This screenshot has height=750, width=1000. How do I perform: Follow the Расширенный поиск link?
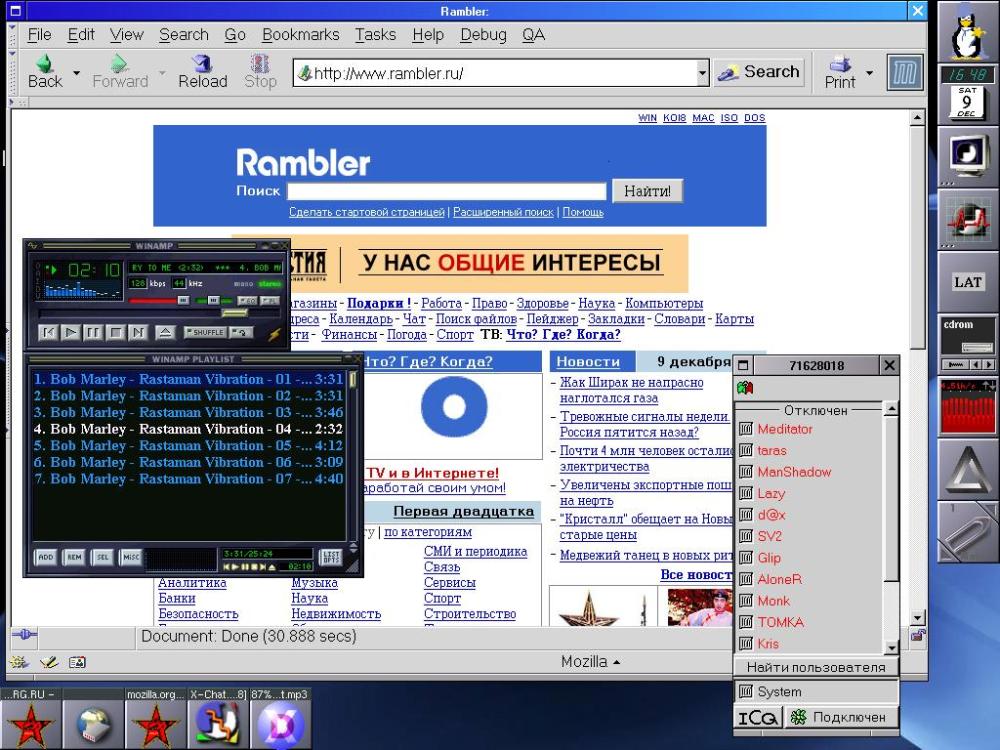(x=503, y=212)
